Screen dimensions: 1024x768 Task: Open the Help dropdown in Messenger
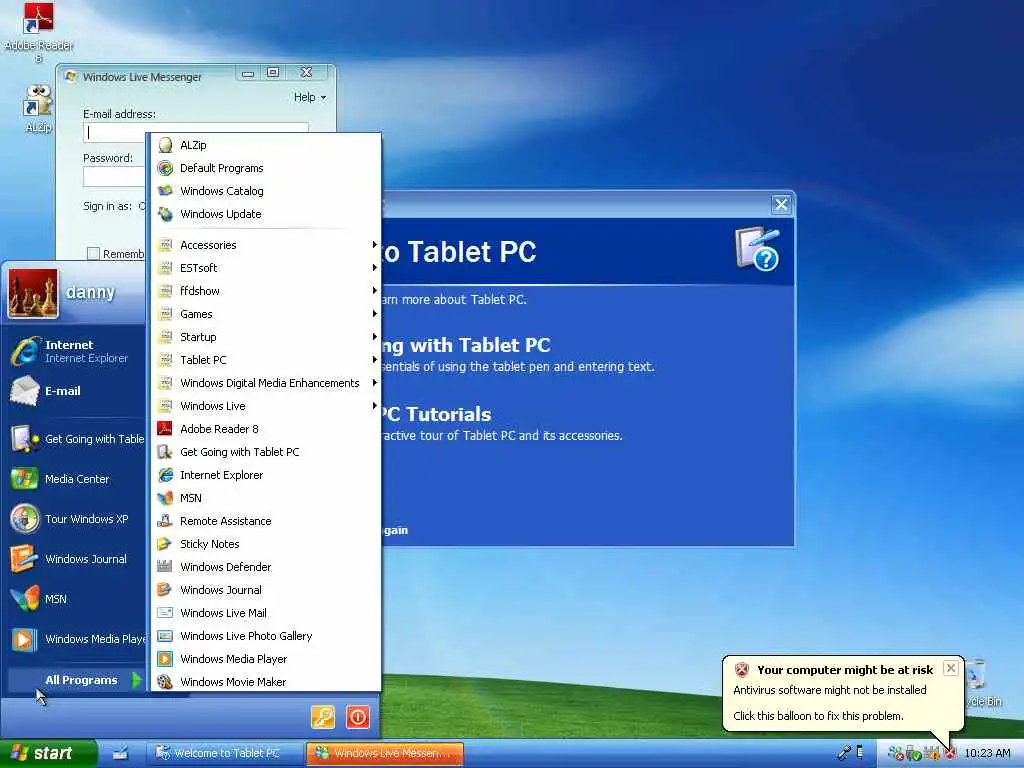coord(310,97)
